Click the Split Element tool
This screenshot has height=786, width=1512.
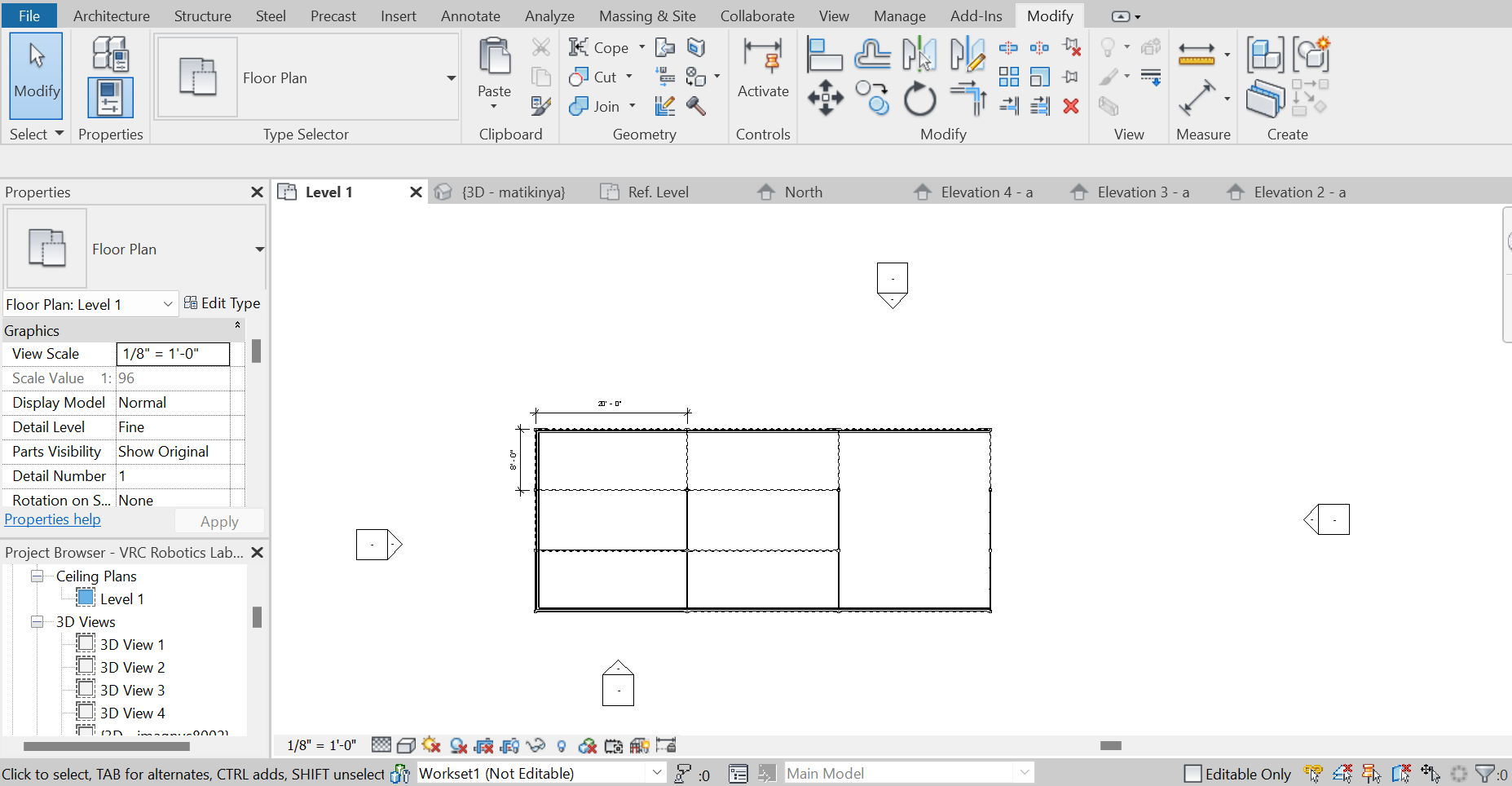pos(1008,48)
